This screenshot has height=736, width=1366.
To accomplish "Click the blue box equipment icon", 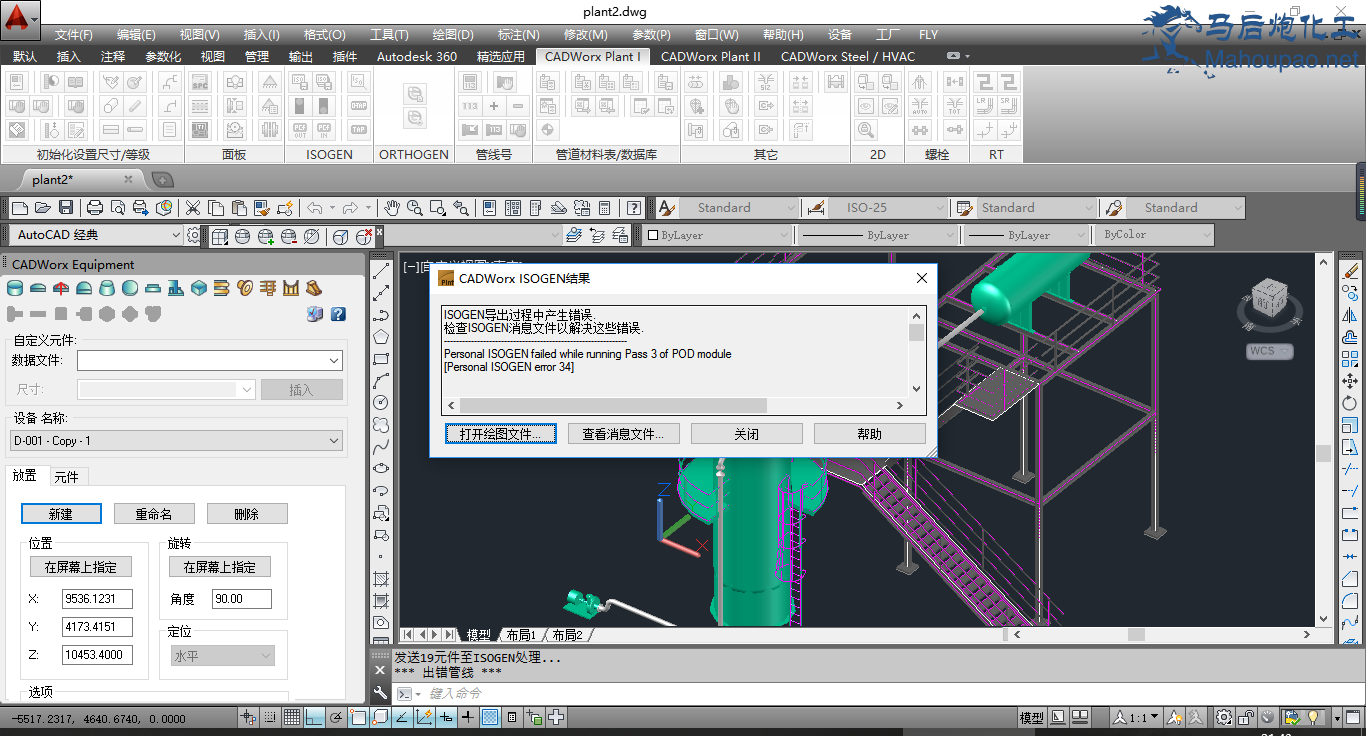I will 199,288.
